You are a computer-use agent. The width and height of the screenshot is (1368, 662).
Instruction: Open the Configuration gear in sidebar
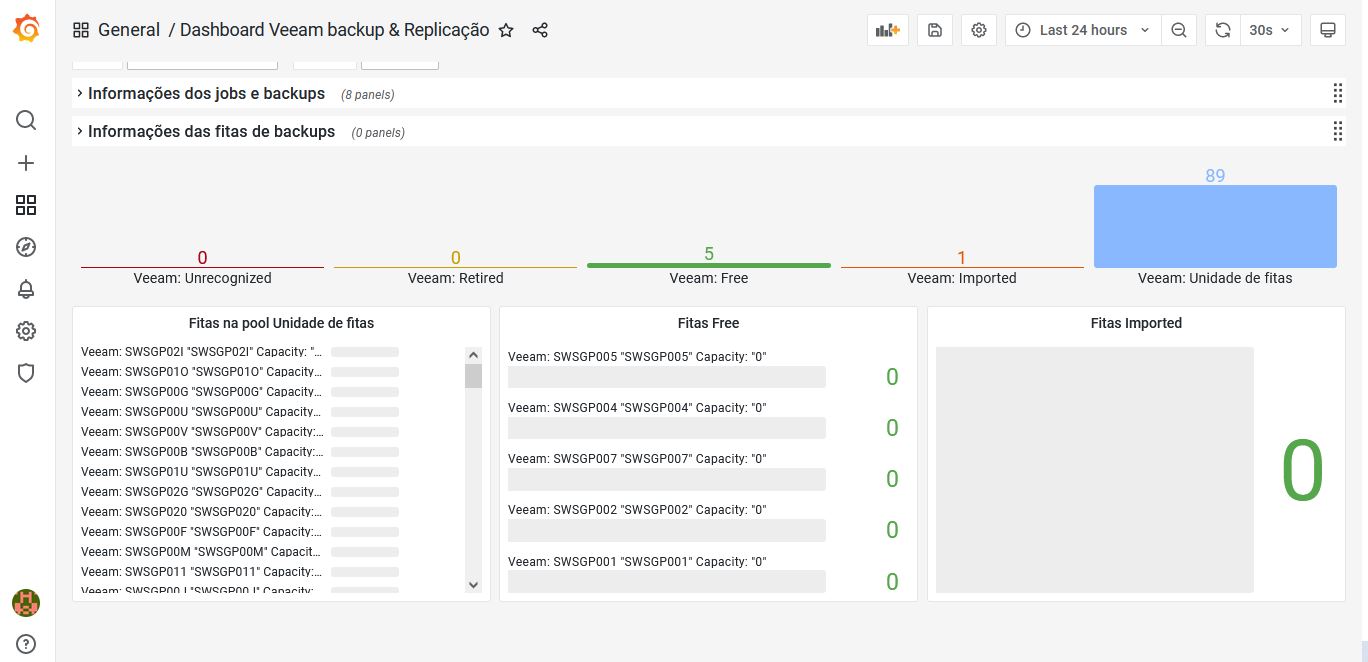(x=27, y=331)
